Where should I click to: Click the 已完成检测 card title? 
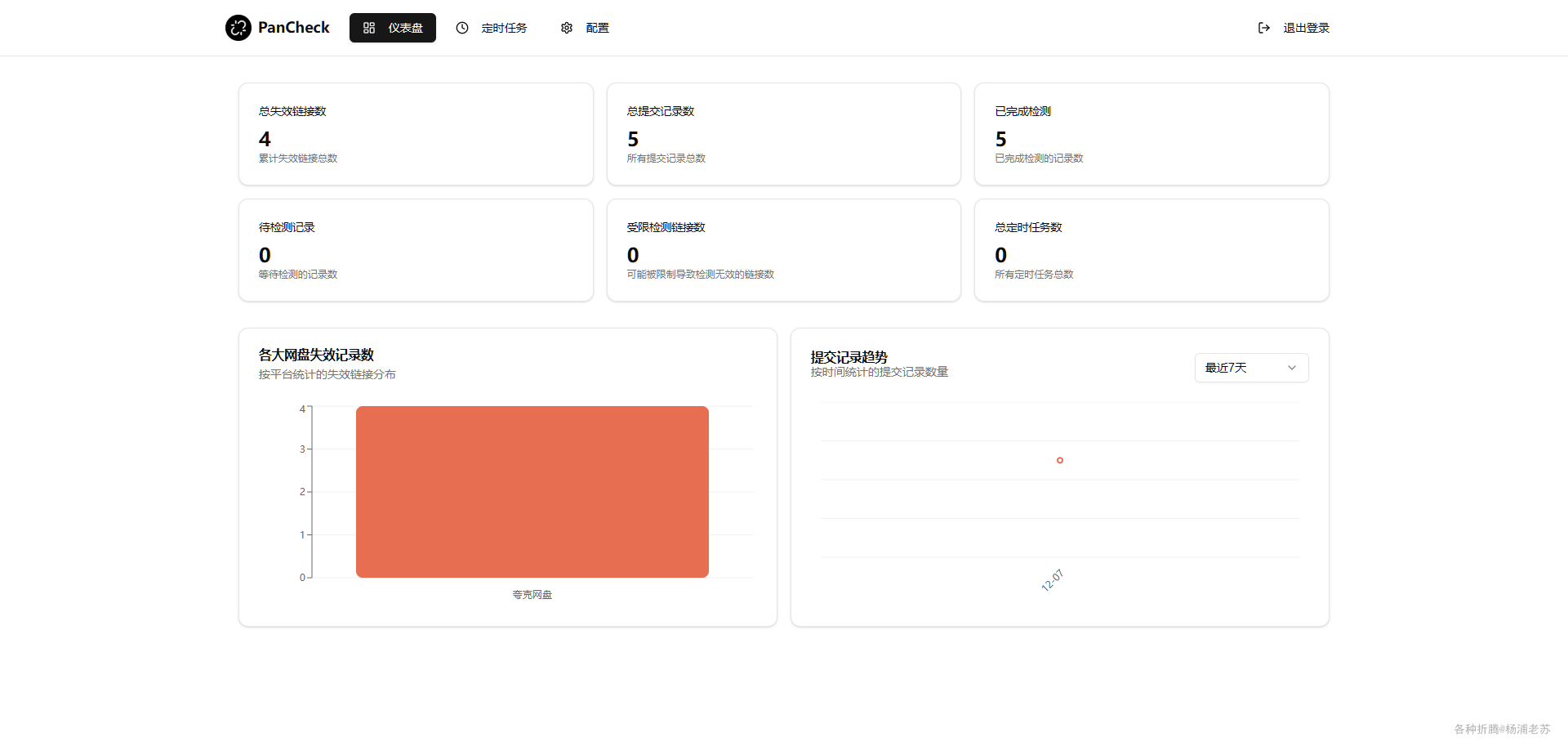click(x=1022, y=111)
